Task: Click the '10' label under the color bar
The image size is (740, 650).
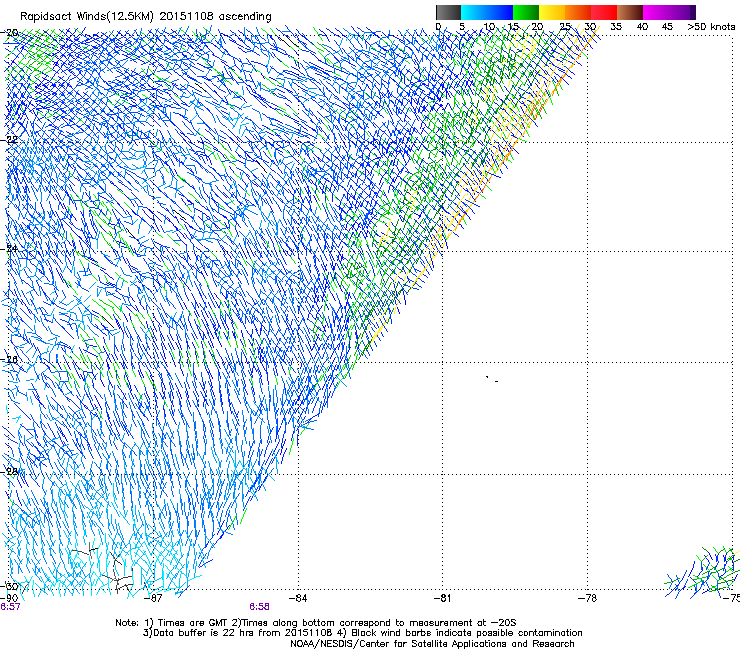Action: (x=489, y=27)
